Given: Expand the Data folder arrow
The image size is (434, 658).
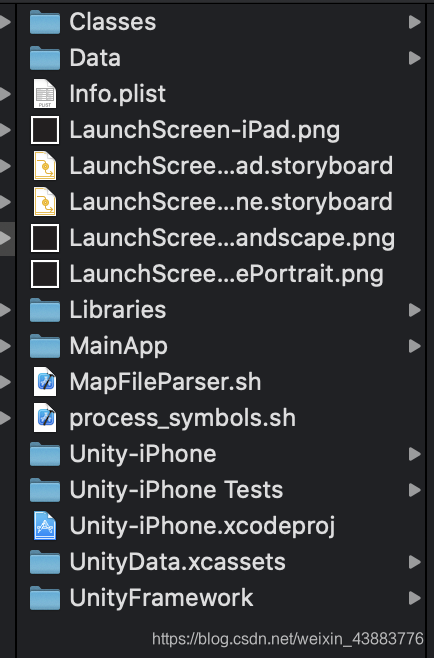Looking at the screenshot, I should [415, 58].
